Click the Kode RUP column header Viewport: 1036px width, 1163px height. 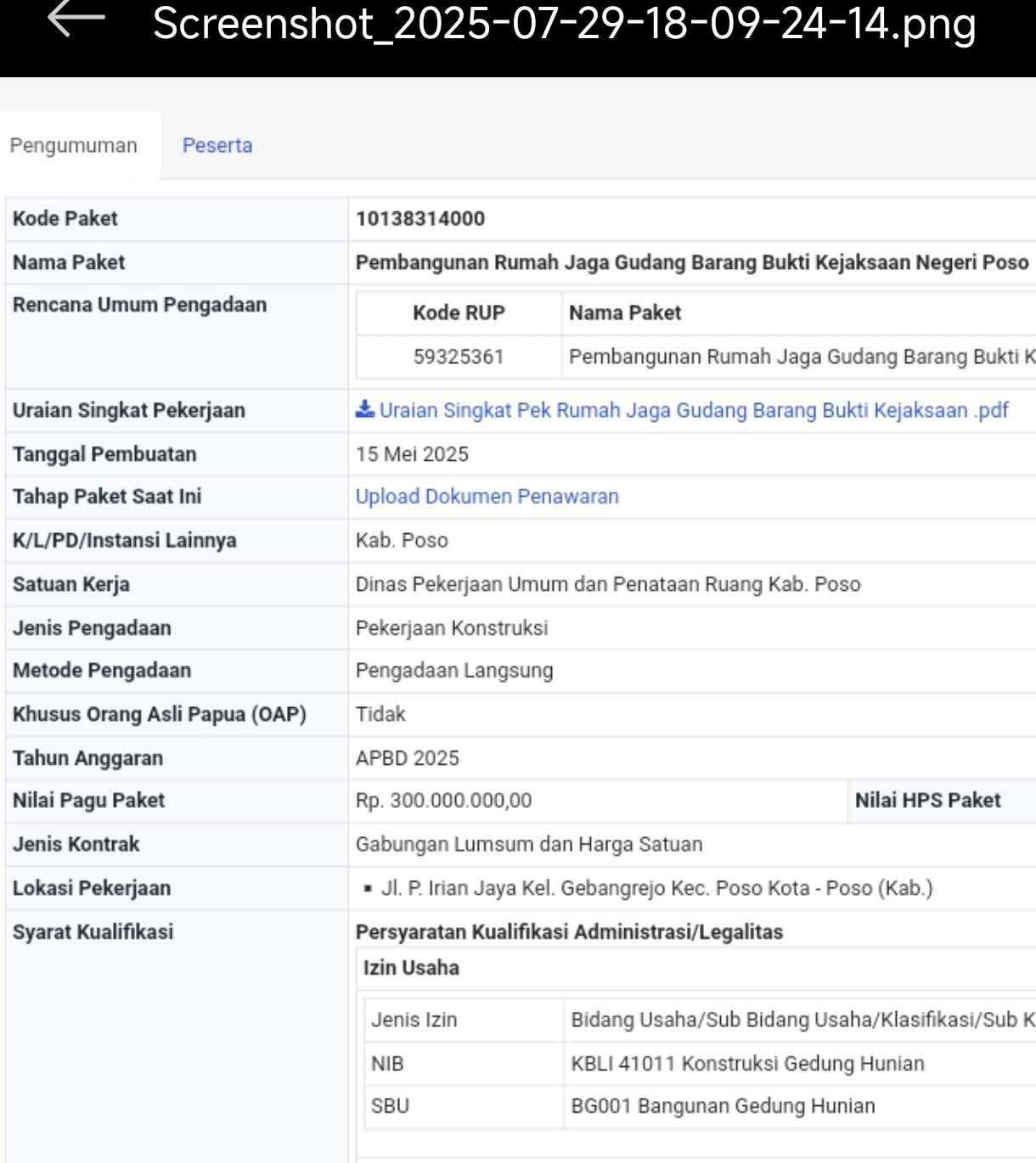459,313
